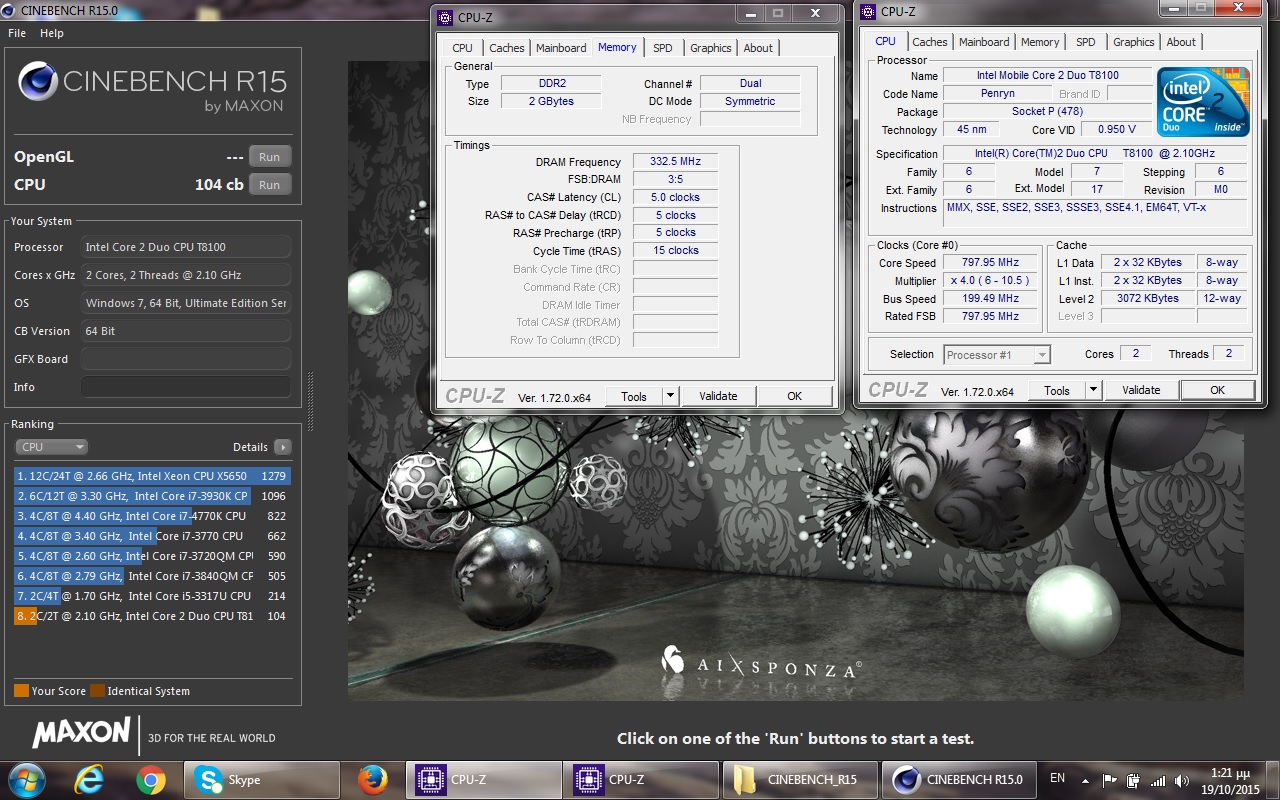The height and width of the screenshot is (800, 1280).
Task: Open Tools dropdown arrow in Memory CPU-Z window
Action: 670,396
